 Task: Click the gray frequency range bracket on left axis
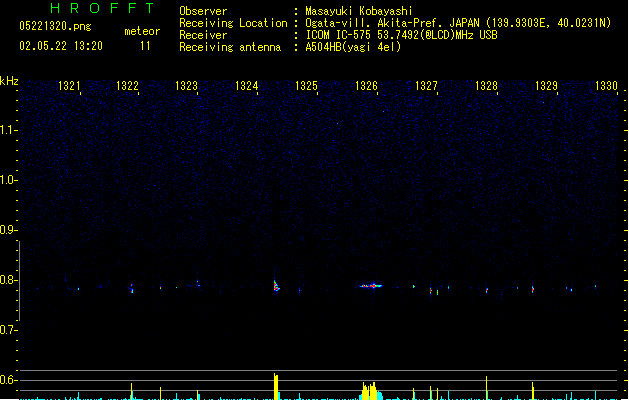click(x=19, y=280)
